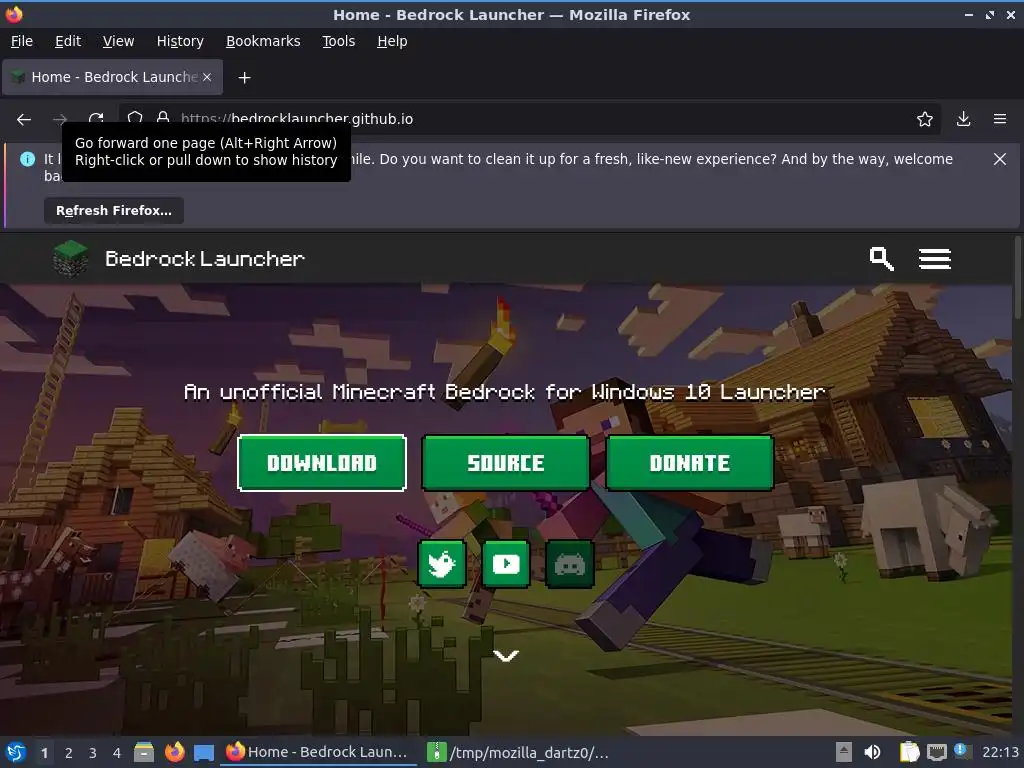This screenshot has width=1024, height=768.
Task: Click the scroll-down chevron on the hero image
Action: 506,656
